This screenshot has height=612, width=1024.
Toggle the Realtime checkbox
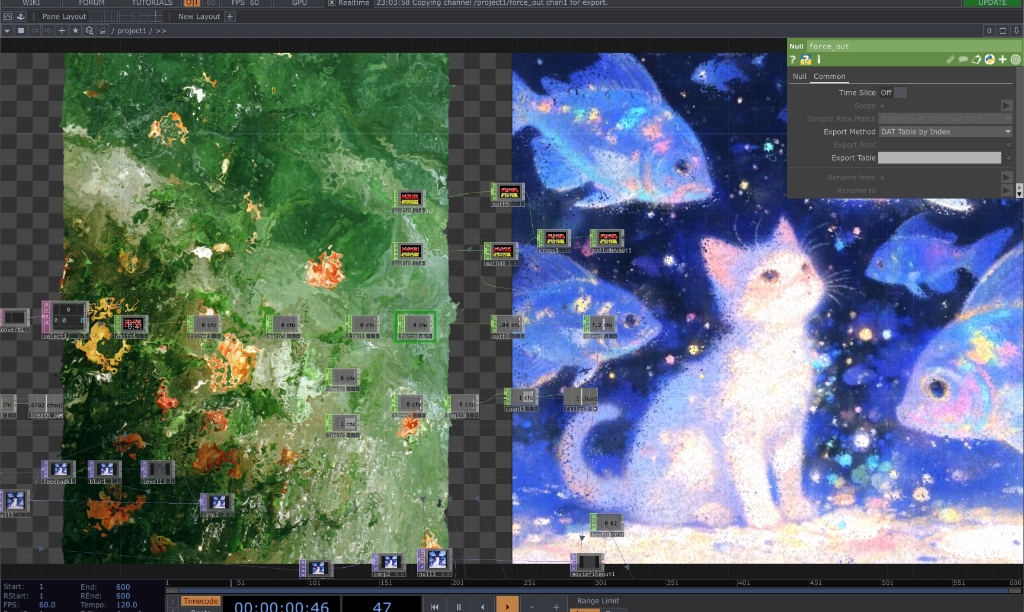click(332, 3)
